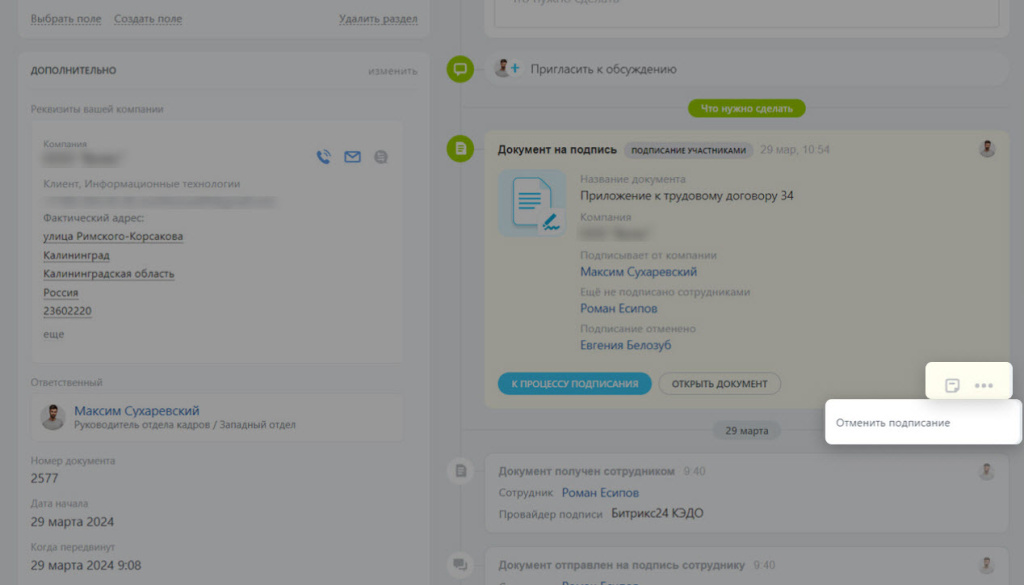Click Максим Сухаревский name in Ответственный

pyautogui.click(x=136, y=411)
